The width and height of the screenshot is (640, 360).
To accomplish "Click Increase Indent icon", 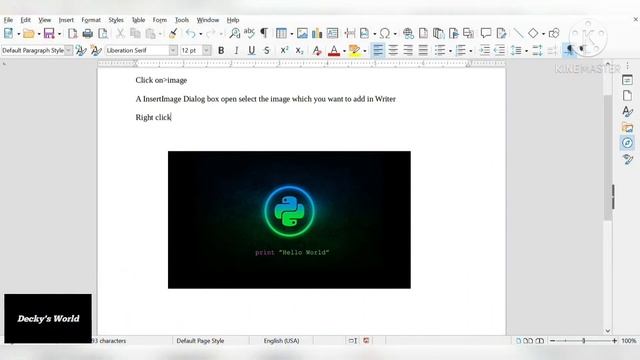I will [x=484, y=50].
